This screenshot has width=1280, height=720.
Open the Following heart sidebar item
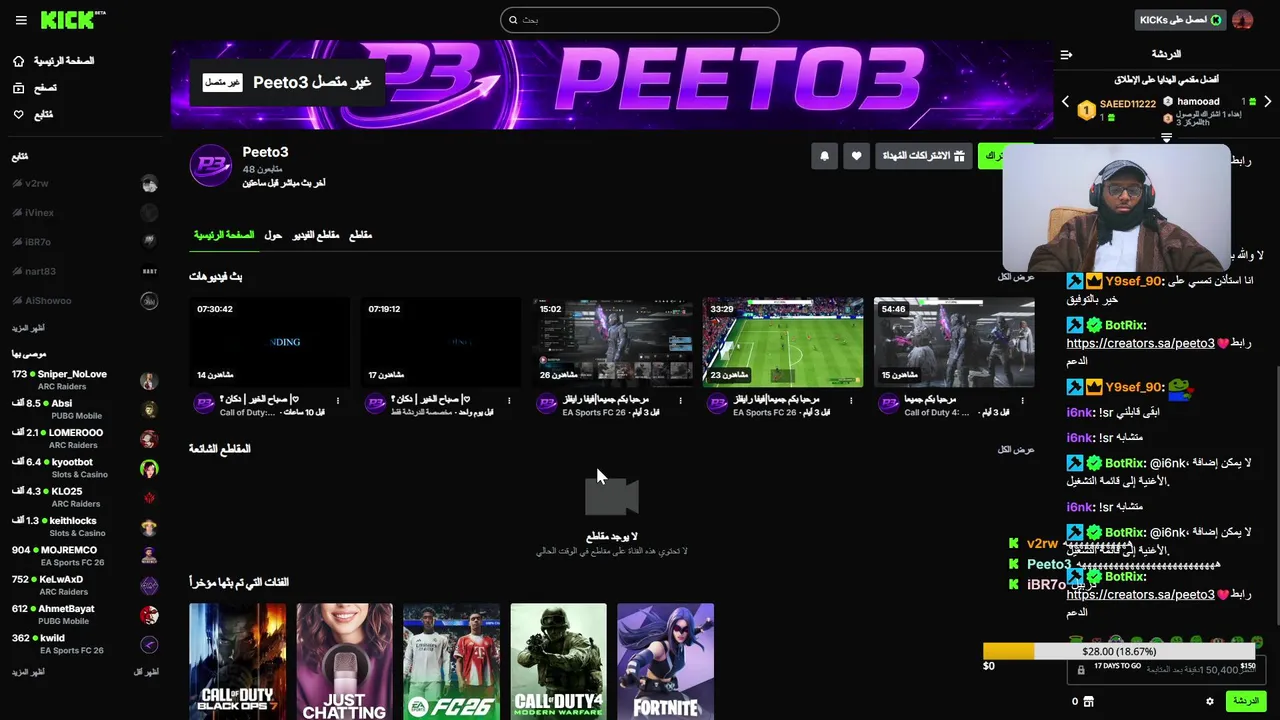[33, 115]
